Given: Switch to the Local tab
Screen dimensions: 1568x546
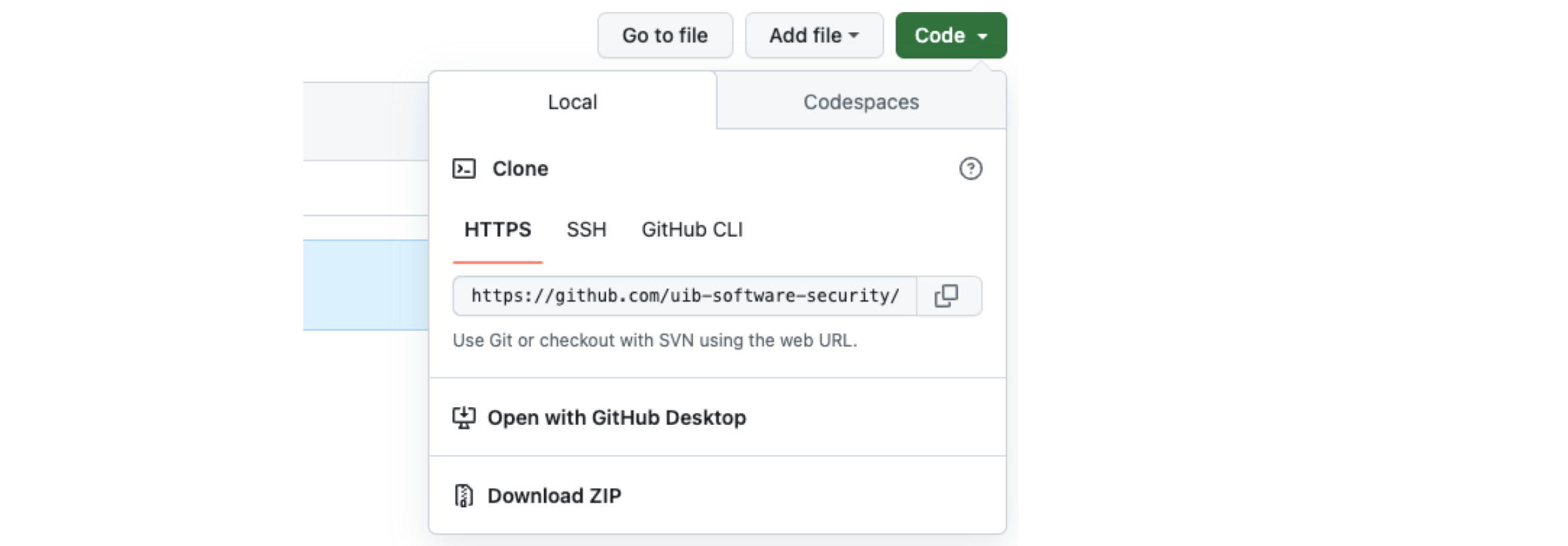Looking at the screenshot, I should (572, 102).
